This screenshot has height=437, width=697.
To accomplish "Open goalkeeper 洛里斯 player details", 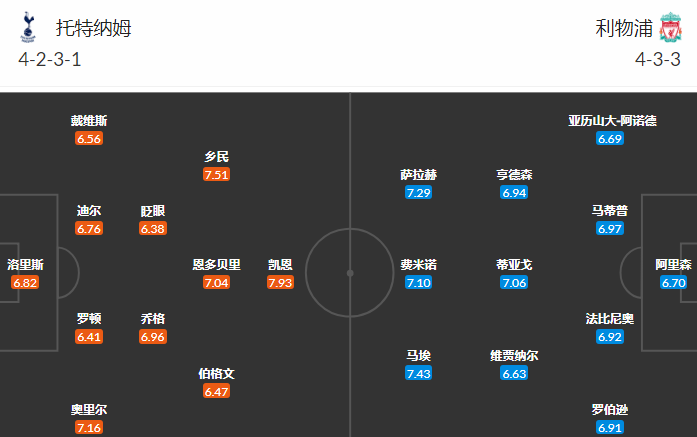I will pyautogui.click(x=25, y=265).
